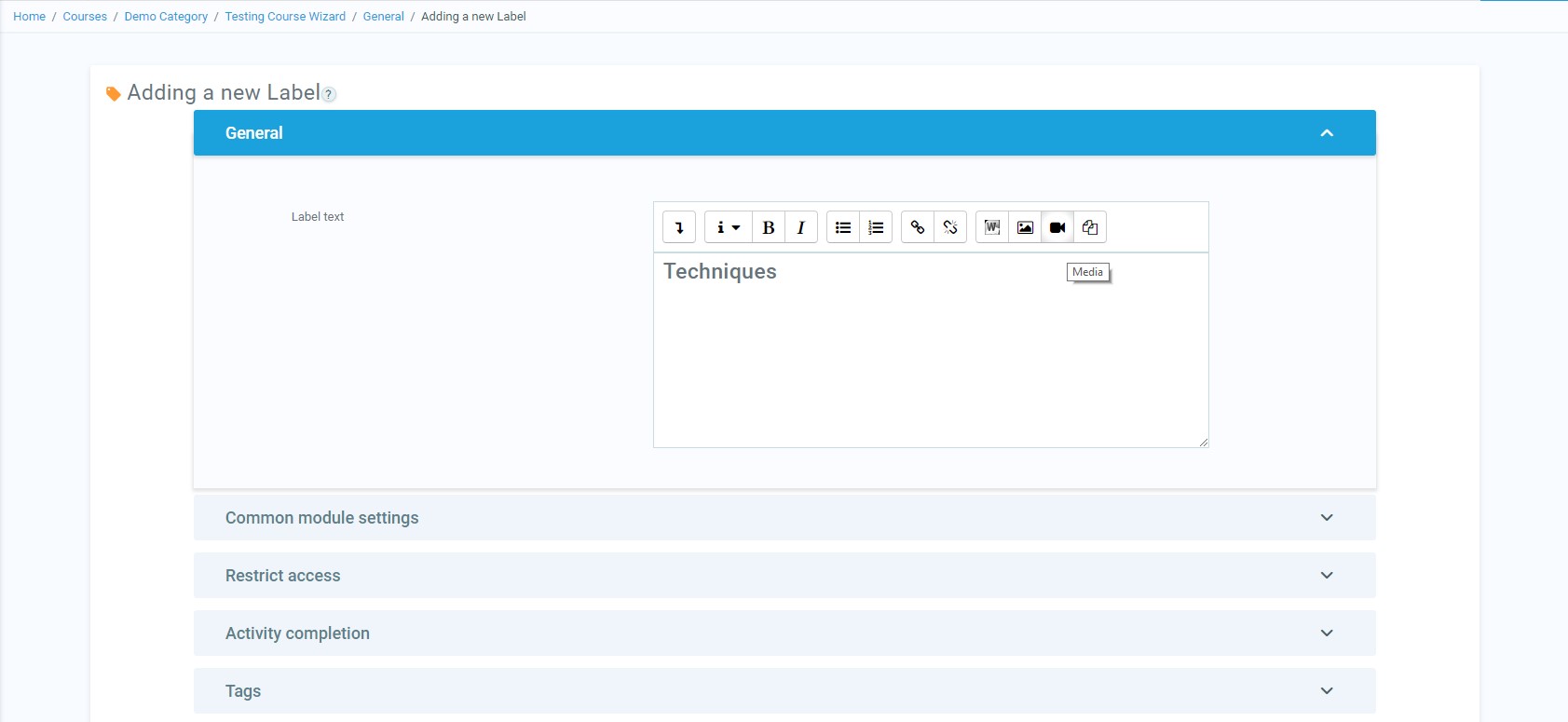Open Testing Course Wizard breadcrumb link
The width and height of the screenshot is (1568, 722).
[285, 17]
